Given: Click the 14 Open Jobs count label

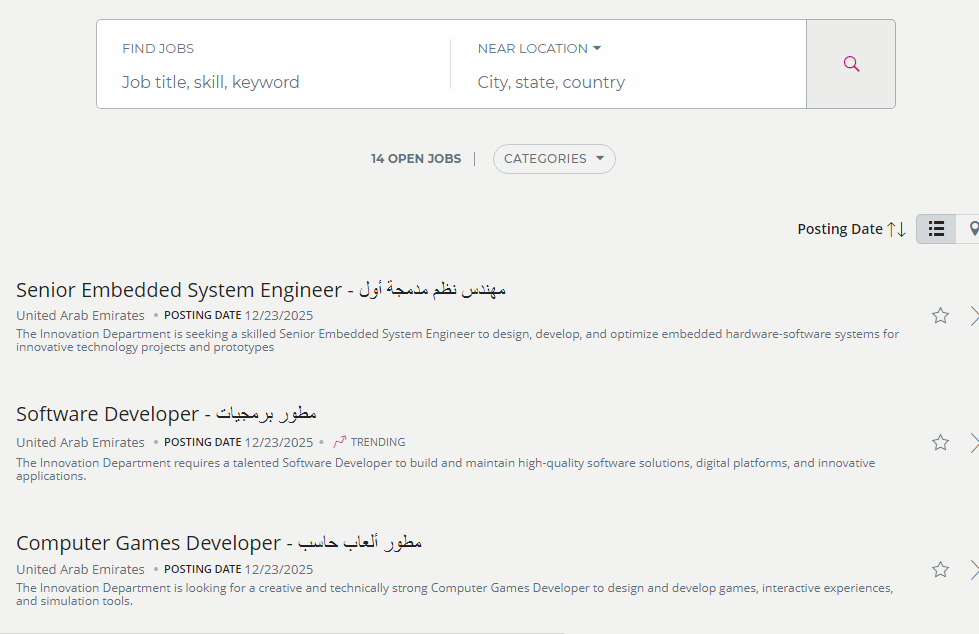Looking at the screenshot, I should pyautogui.click(x=416, y=159).
